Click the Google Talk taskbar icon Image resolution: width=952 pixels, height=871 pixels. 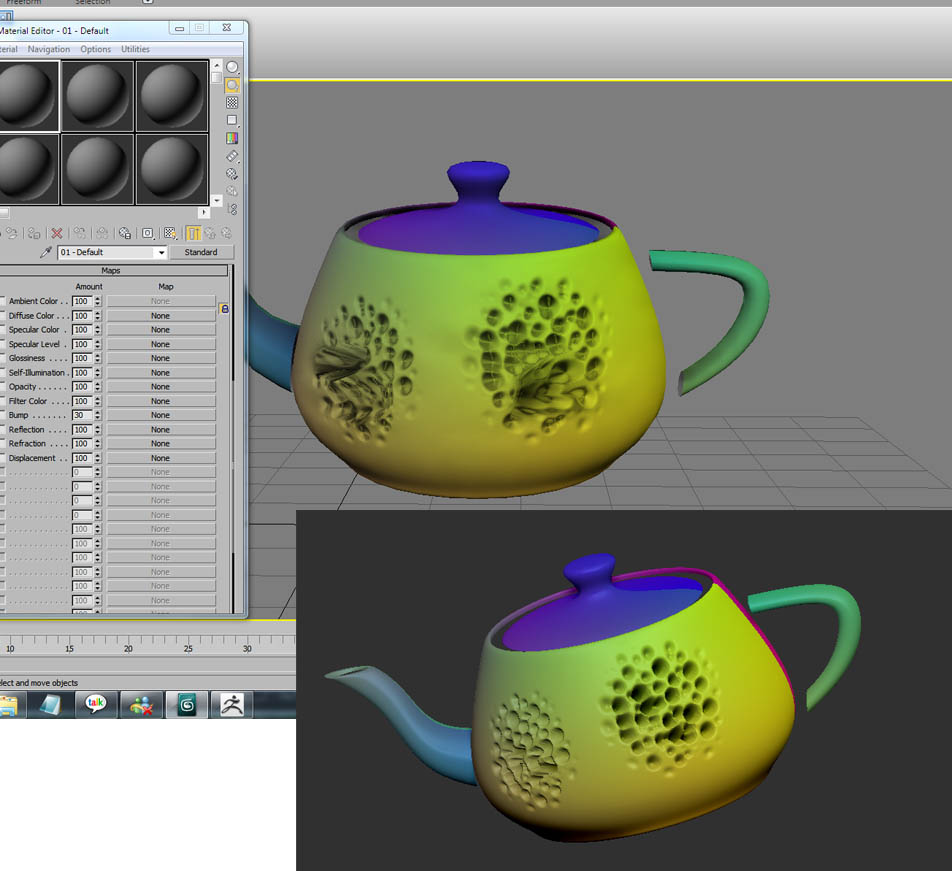[96, 705]
